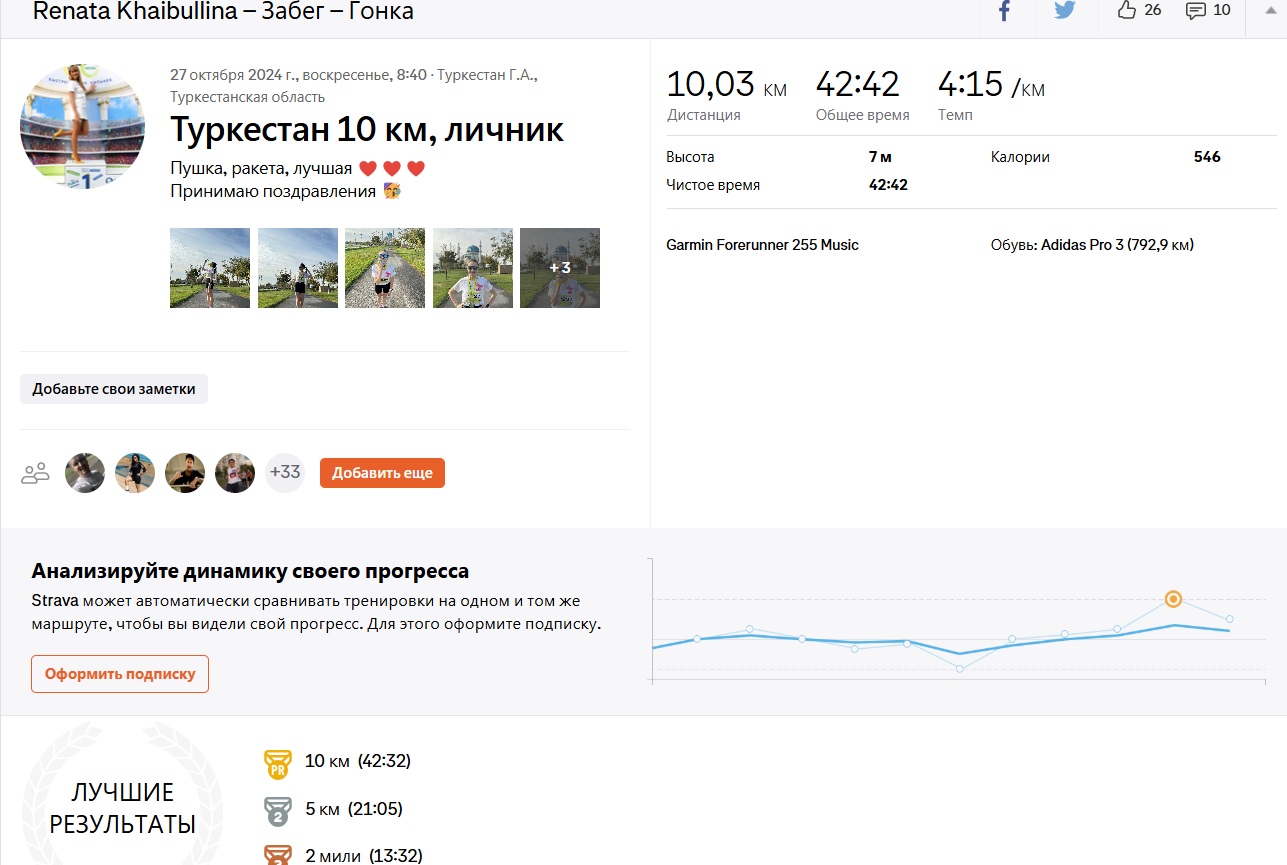
Task: Click 'Оформить подписку' subscription button
Action: 120,674
